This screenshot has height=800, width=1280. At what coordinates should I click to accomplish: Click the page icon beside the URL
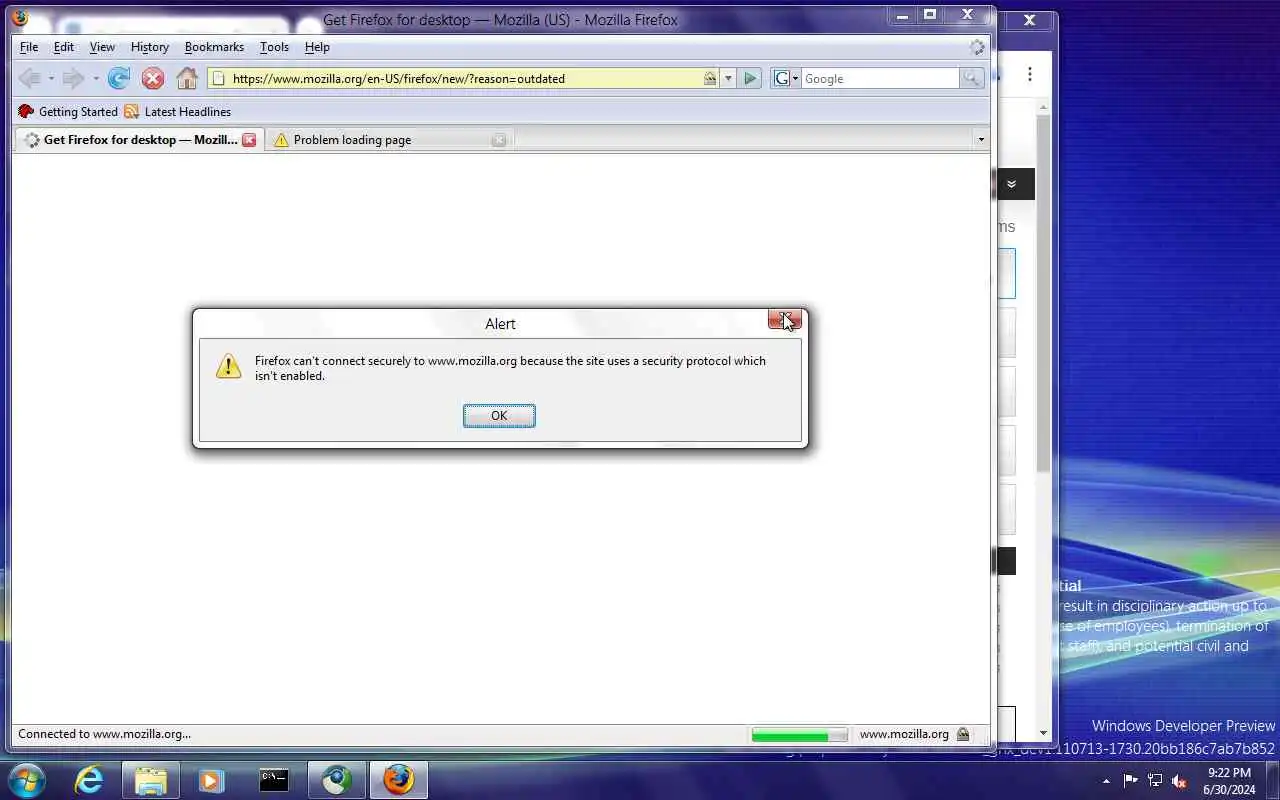(218, 78)
